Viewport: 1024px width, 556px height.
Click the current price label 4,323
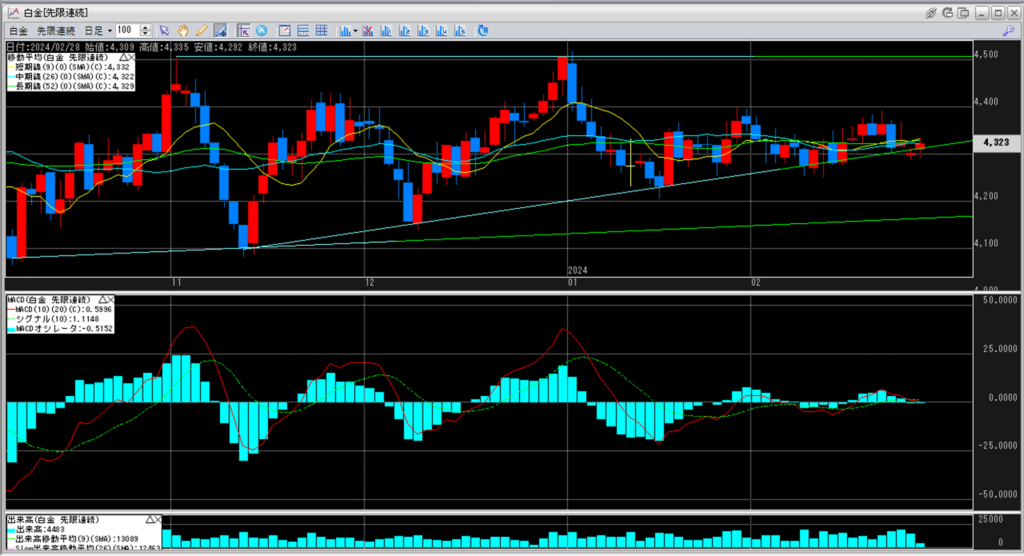point(997,142)
